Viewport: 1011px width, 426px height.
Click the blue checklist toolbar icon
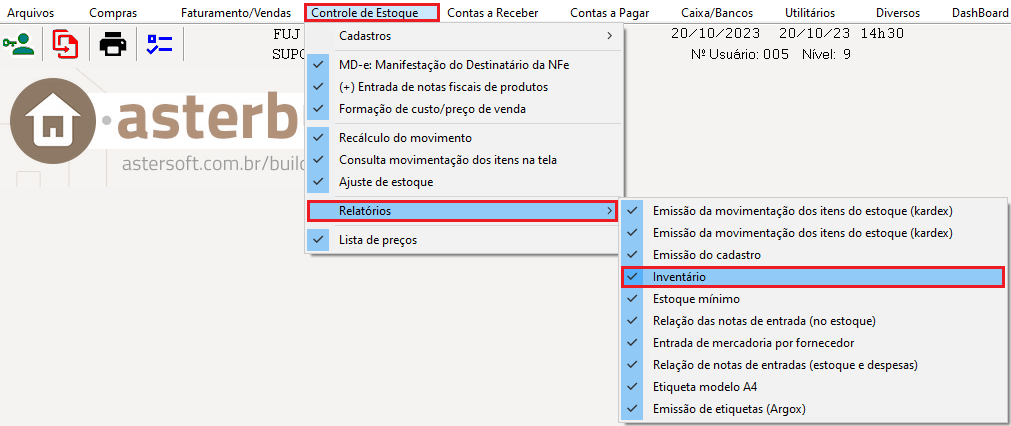pos(159,44)
